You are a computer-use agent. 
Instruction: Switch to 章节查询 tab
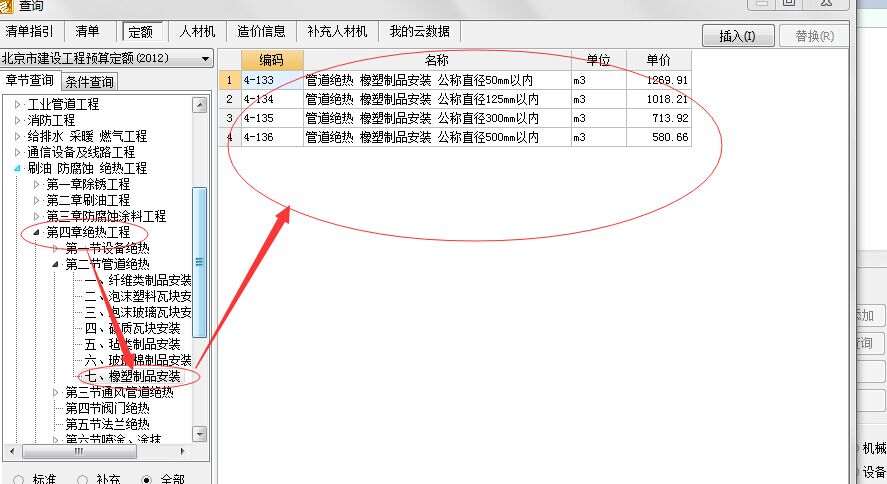click(29, 80)
